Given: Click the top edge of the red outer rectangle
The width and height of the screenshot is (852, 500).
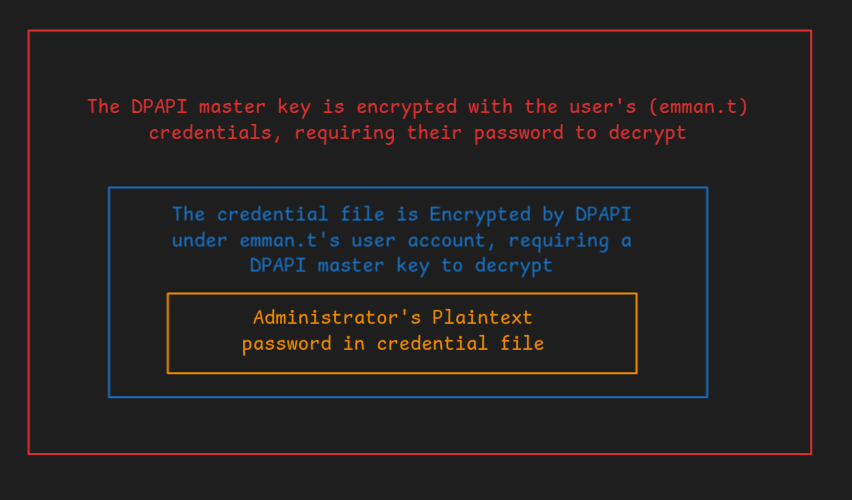Looking at the screenshot, I should (419, 31).
